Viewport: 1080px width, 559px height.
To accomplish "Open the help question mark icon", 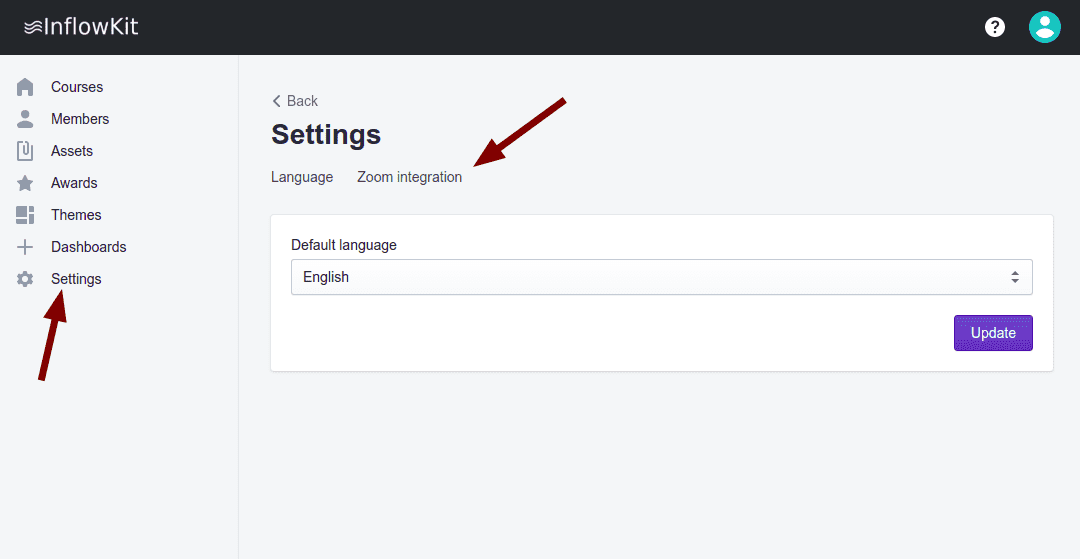I will pyautogui.click(x=995, y=27).
